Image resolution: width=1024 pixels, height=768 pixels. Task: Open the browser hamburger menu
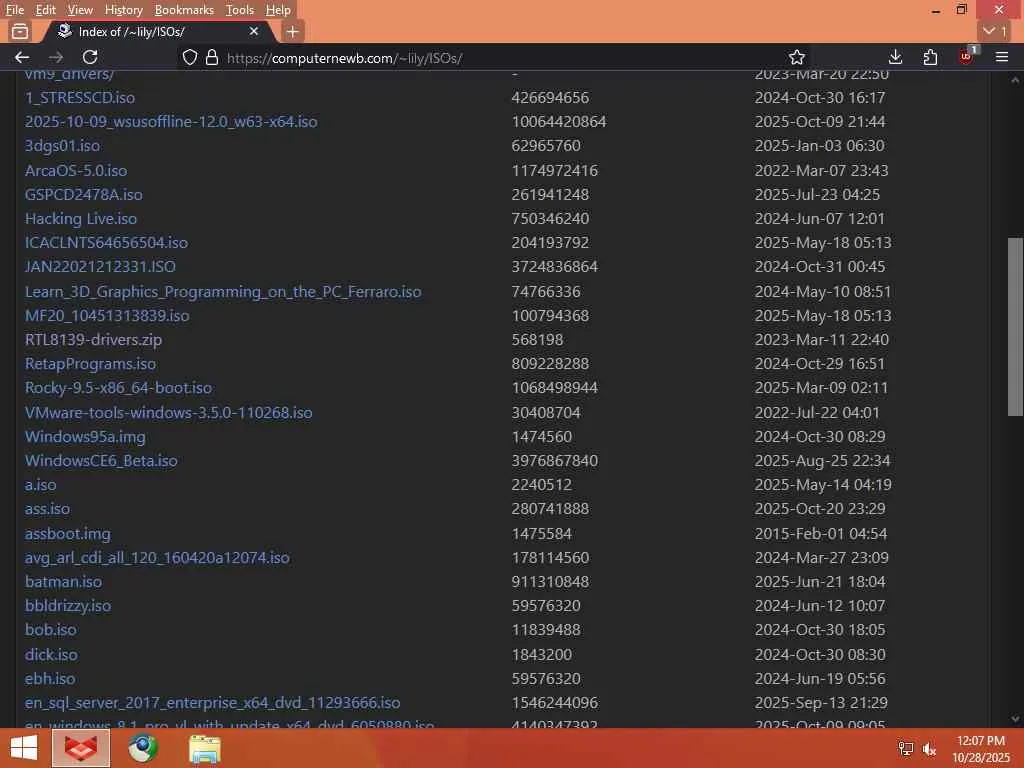pyautogui.click(x=1002, y=57)
